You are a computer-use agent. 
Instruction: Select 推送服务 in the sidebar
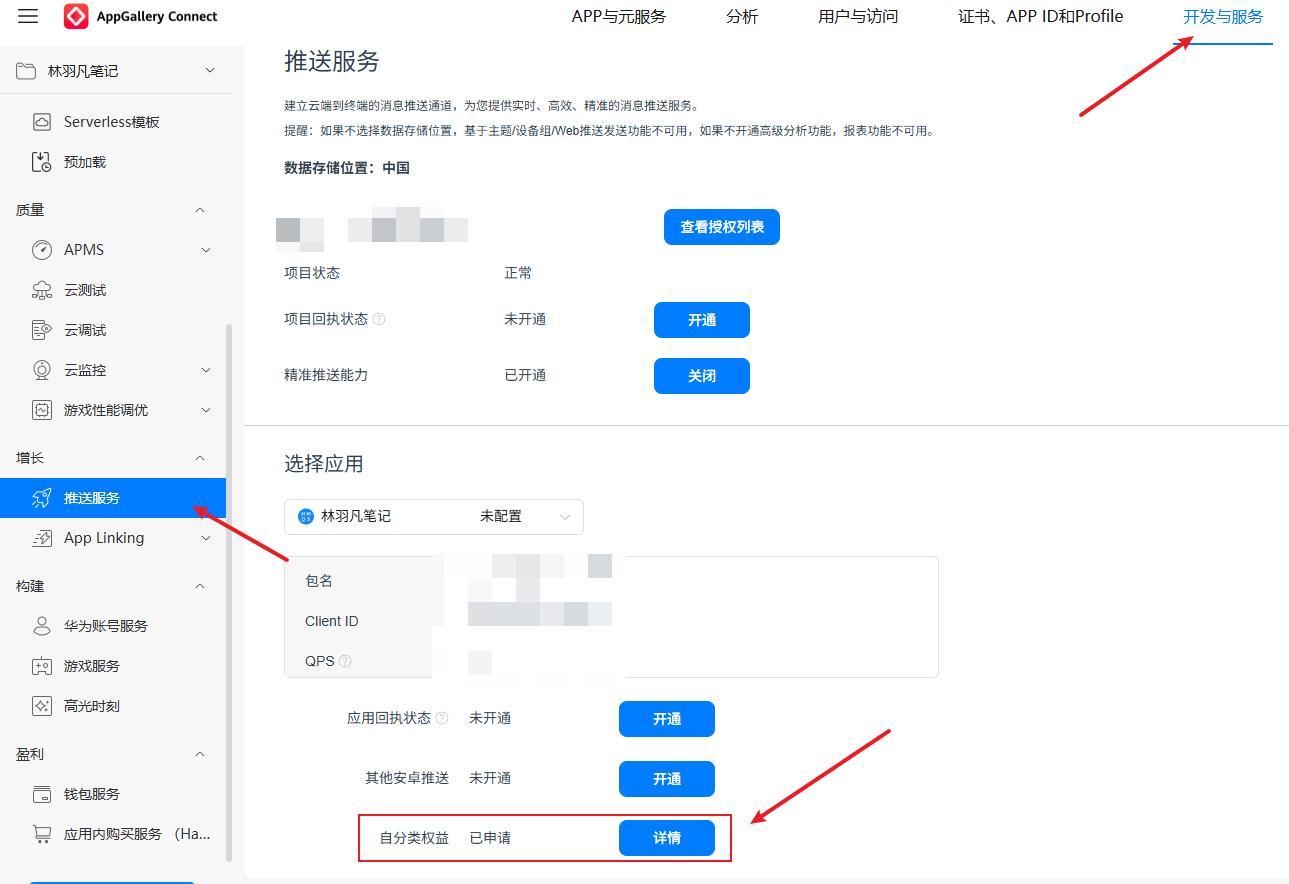click(113, 498)
